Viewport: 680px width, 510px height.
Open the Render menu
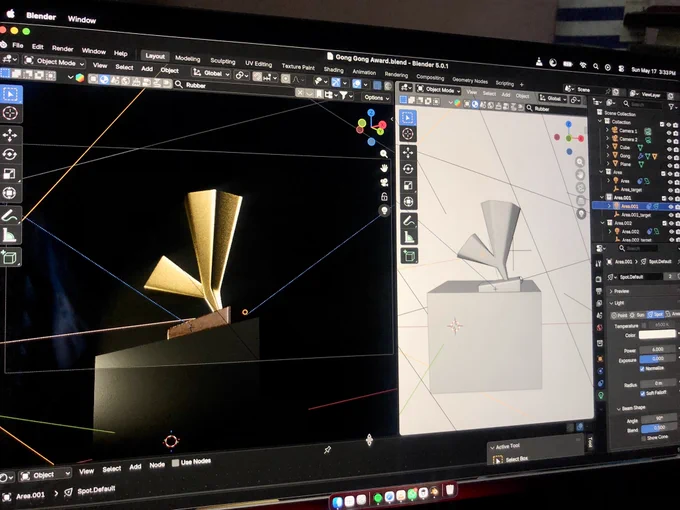62,48
